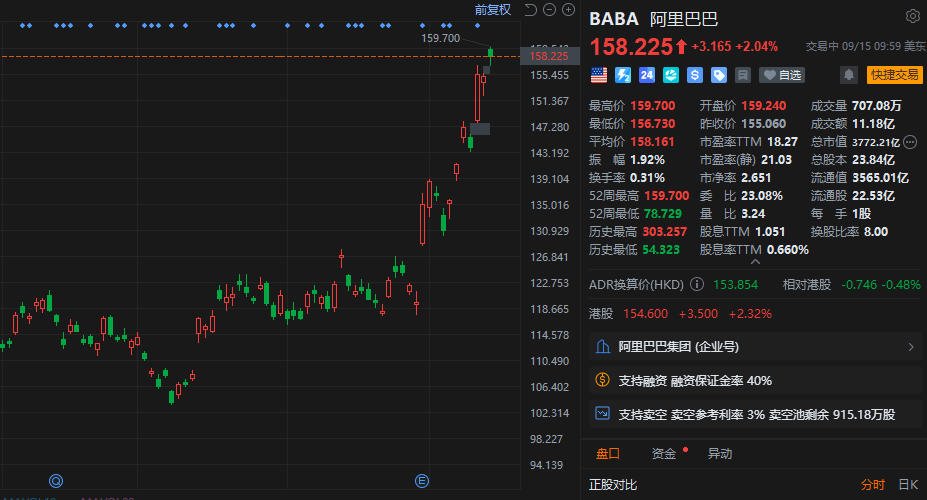Click the US flag market icon
The width and height of the screenshot is (927, 500).
coord(599,75)
